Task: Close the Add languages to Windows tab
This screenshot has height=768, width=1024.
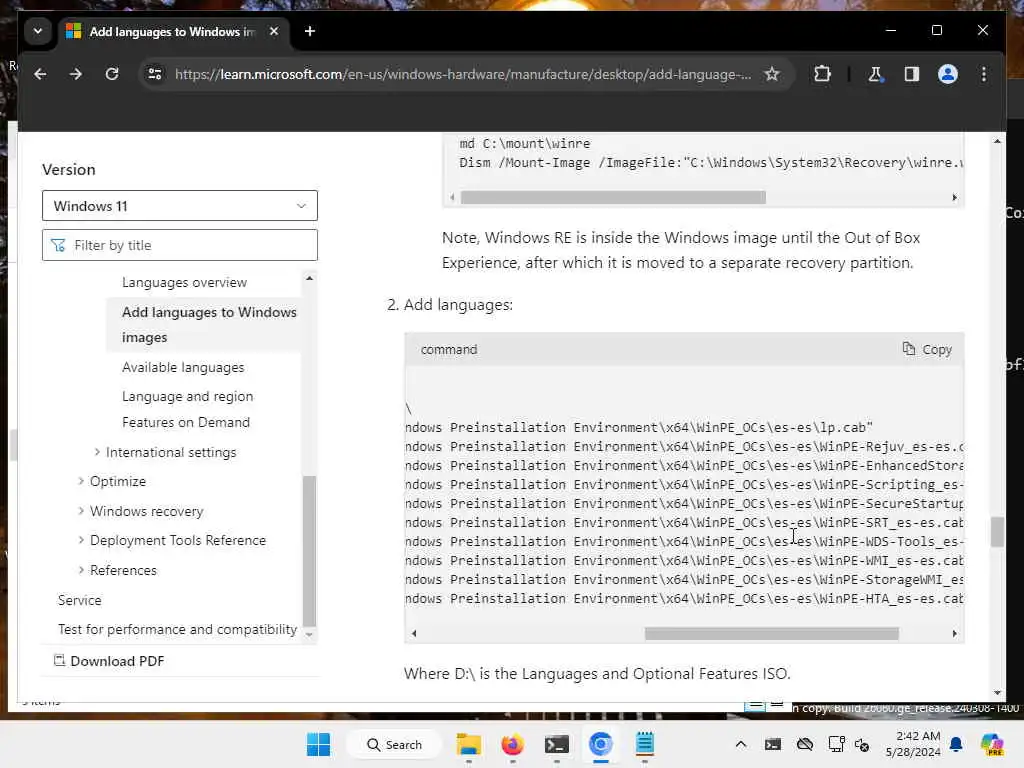Action: pos(274,31)
